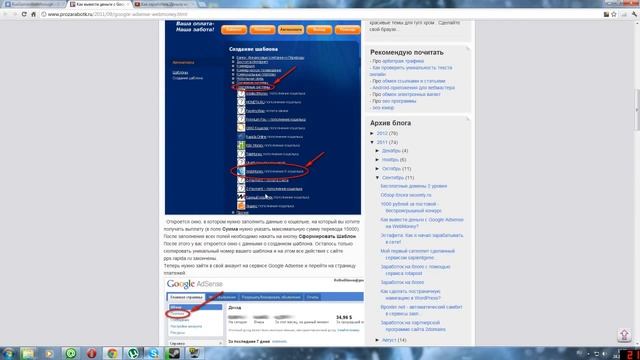Switch to Chrome in the taskbar
The image size is (640, 360).
click(x=112, y=353)
